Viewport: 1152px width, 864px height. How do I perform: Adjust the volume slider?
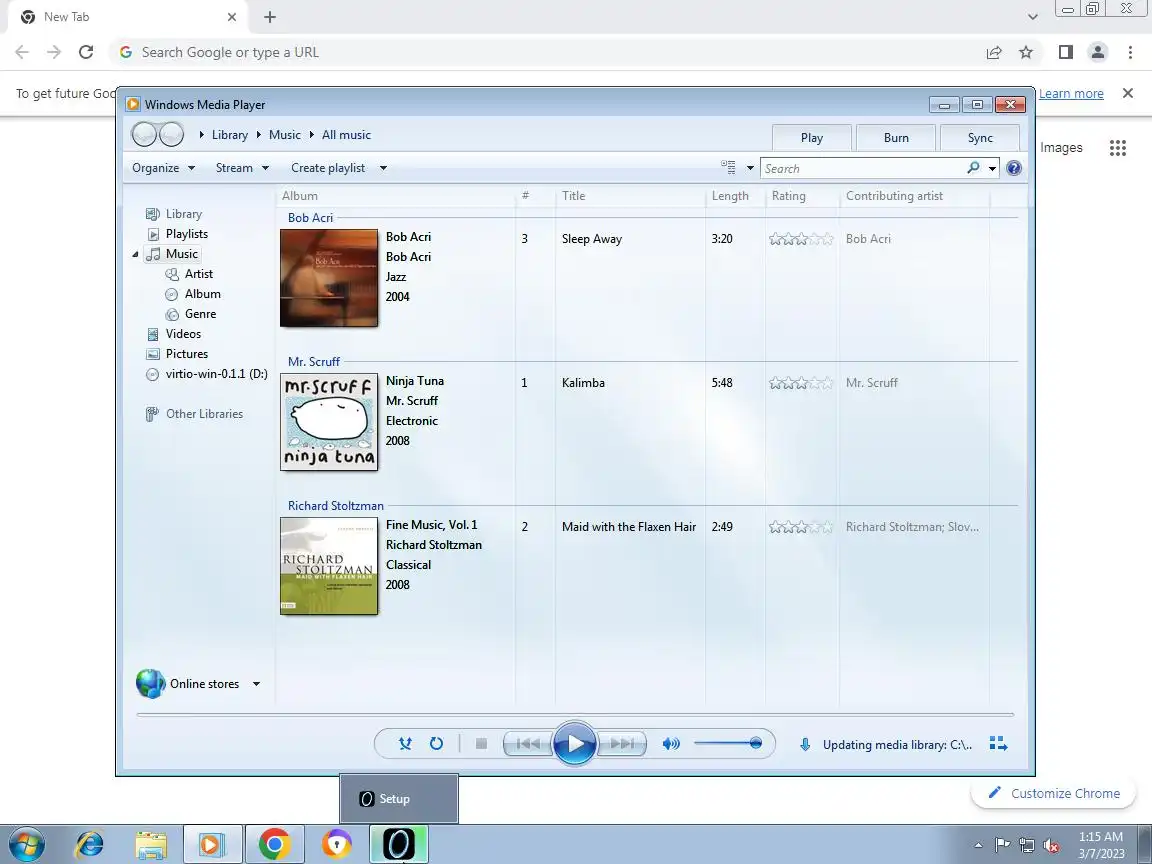pyautogui.click(x=727, y=744)
